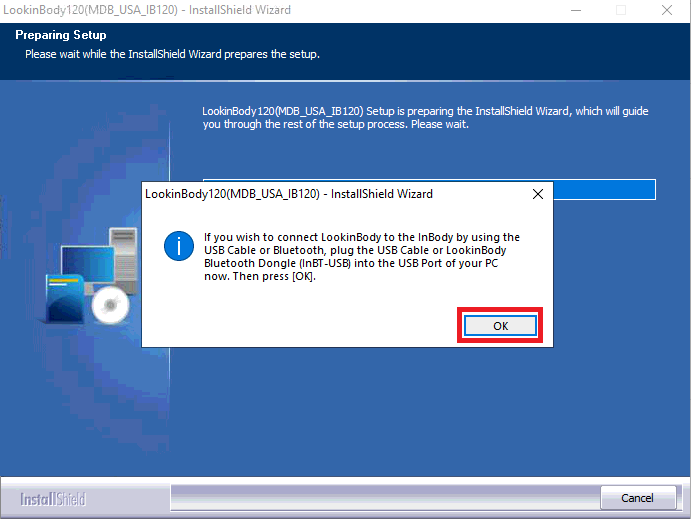
Task: Click the 'Please wait while the InstallShield Wizard prepares' text
Action: point(172,54)
